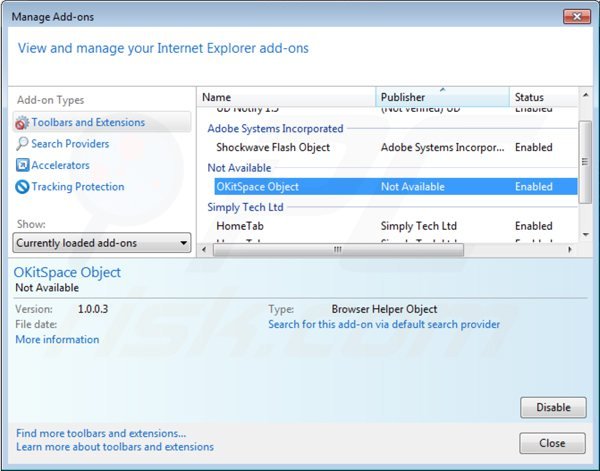Close the Manage Add-ons window
600x471 pixels.
[x=577, y=16]
